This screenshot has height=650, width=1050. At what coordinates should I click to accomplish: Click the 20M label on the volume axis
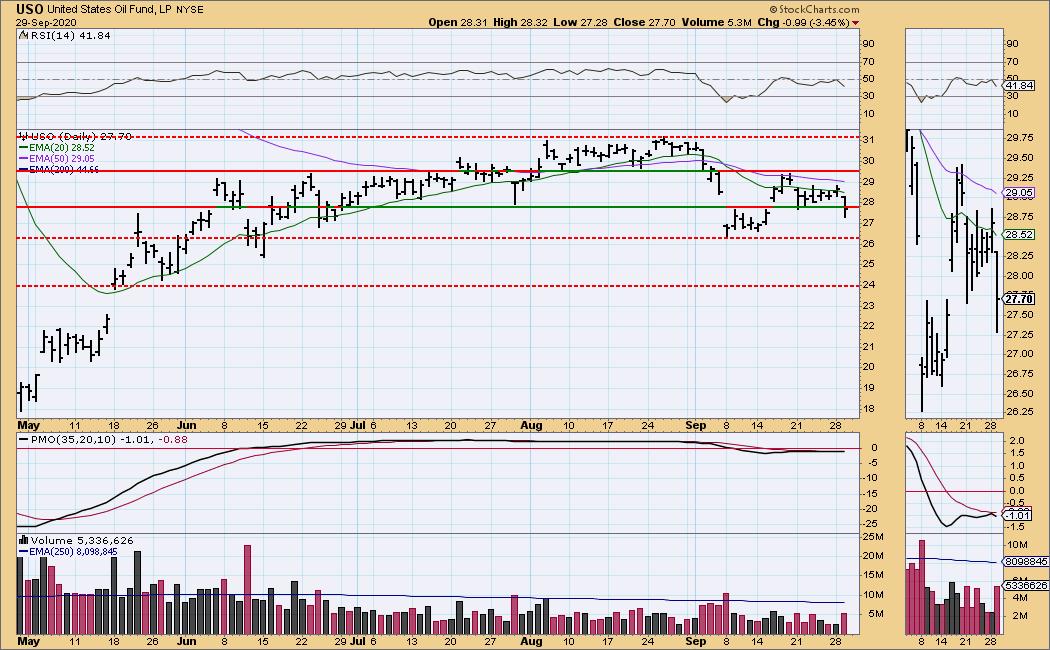[x=872, y=556]
